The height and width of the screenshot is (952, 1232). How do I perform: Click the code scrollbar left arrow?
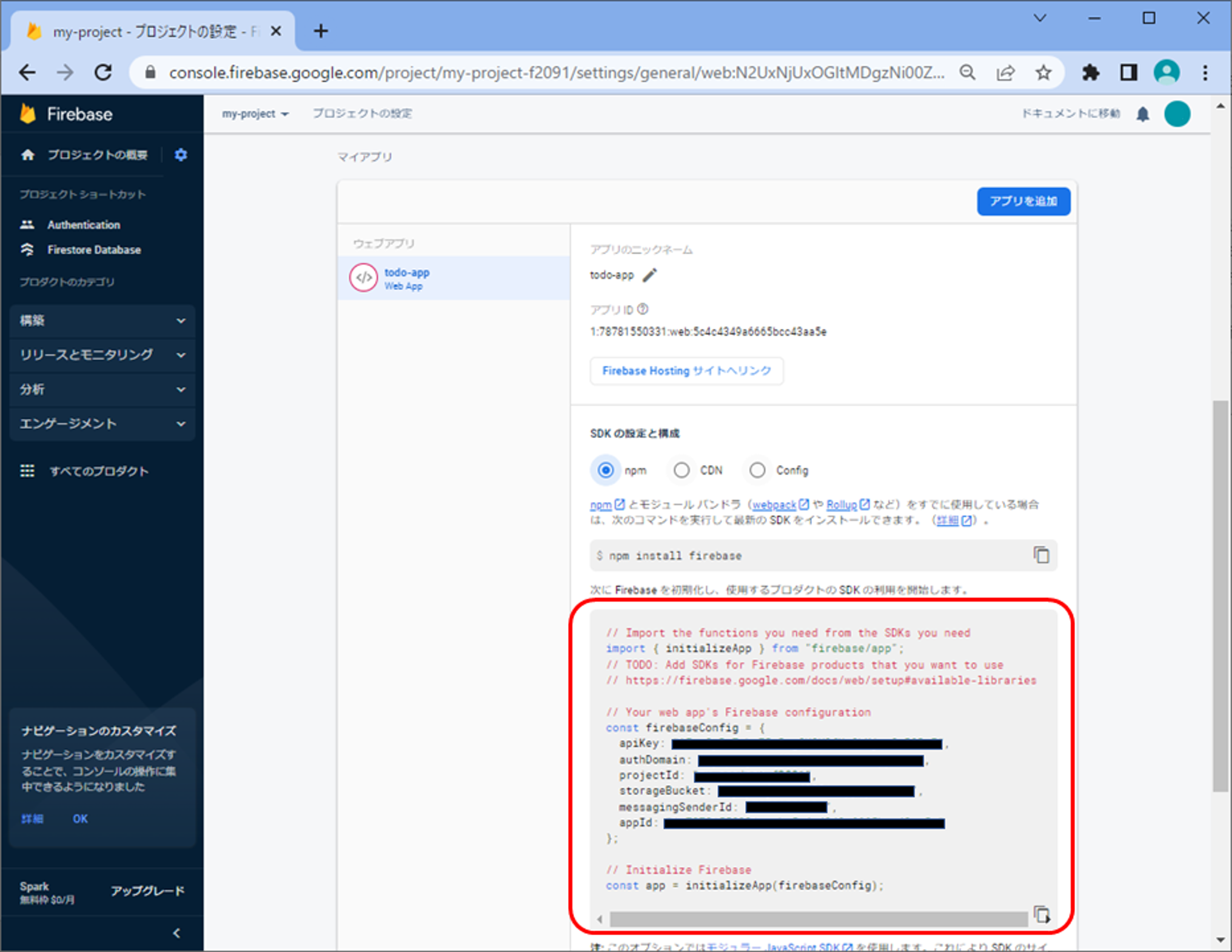pos(600,919)
